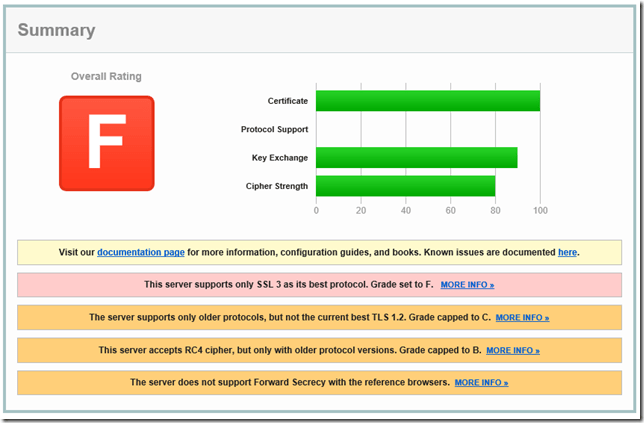Click the 0 mark on chart axis

(x=316, y=211)
